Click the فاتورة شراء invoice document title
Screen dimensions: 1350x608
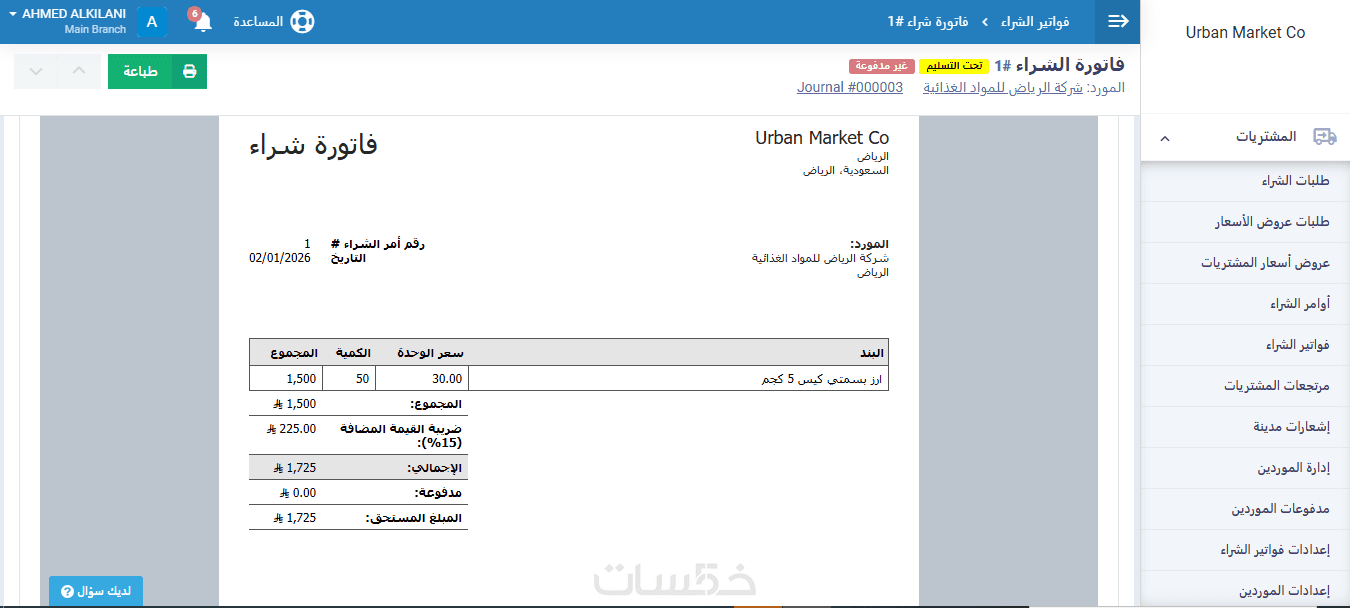click(x=313, y=145)
